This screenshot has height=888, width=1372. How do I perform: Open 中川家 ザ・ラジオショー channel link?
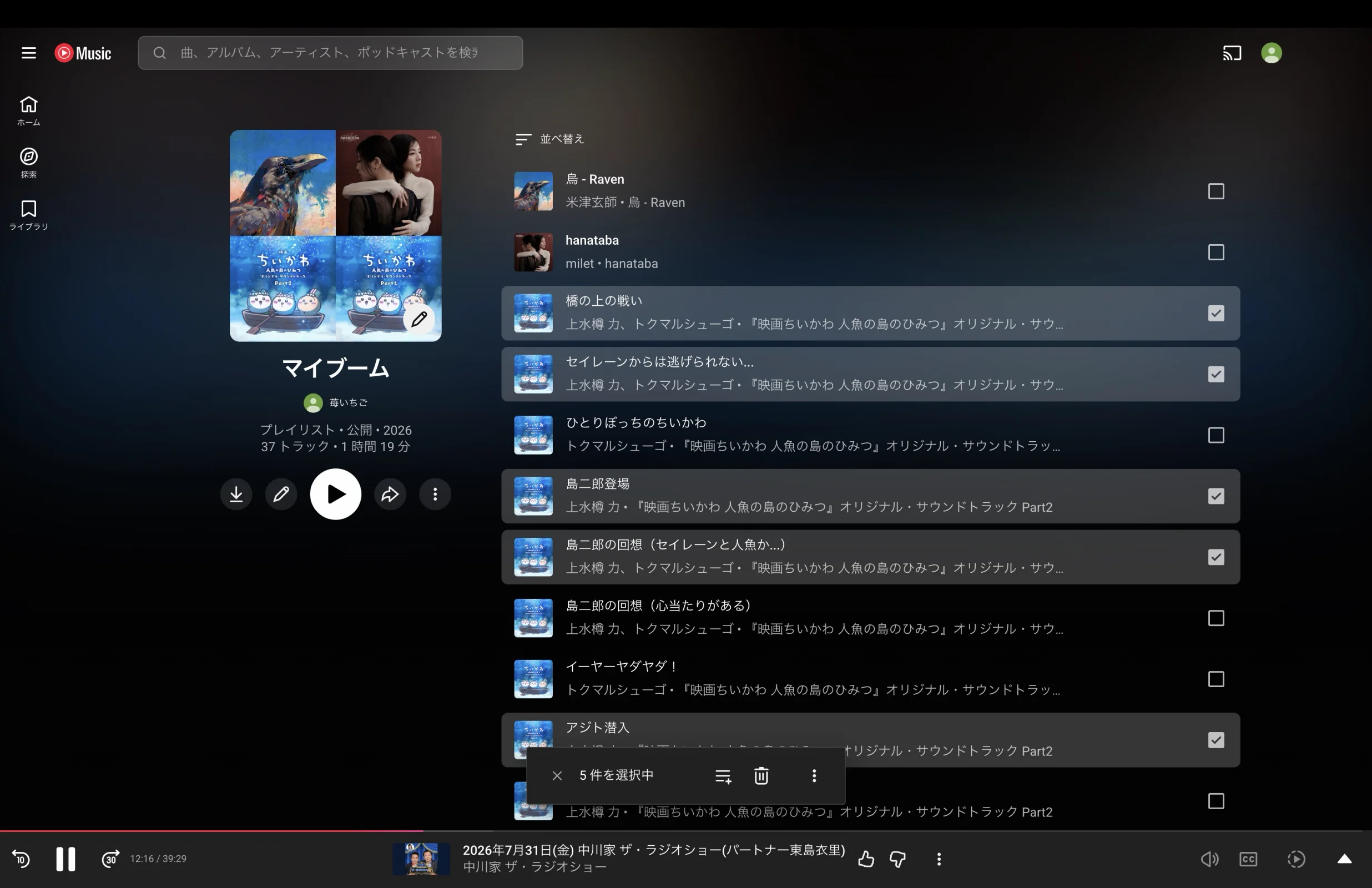point(534,867)
